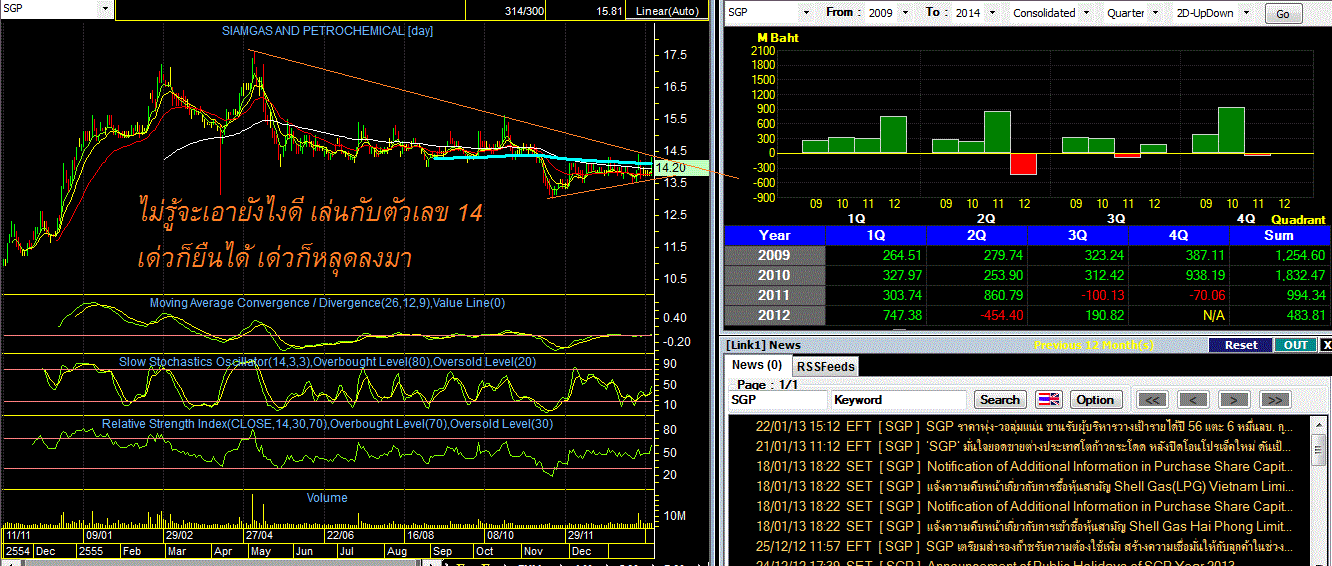
Task: Go to last news page (>>)
Action: (x=1274, y=399)
